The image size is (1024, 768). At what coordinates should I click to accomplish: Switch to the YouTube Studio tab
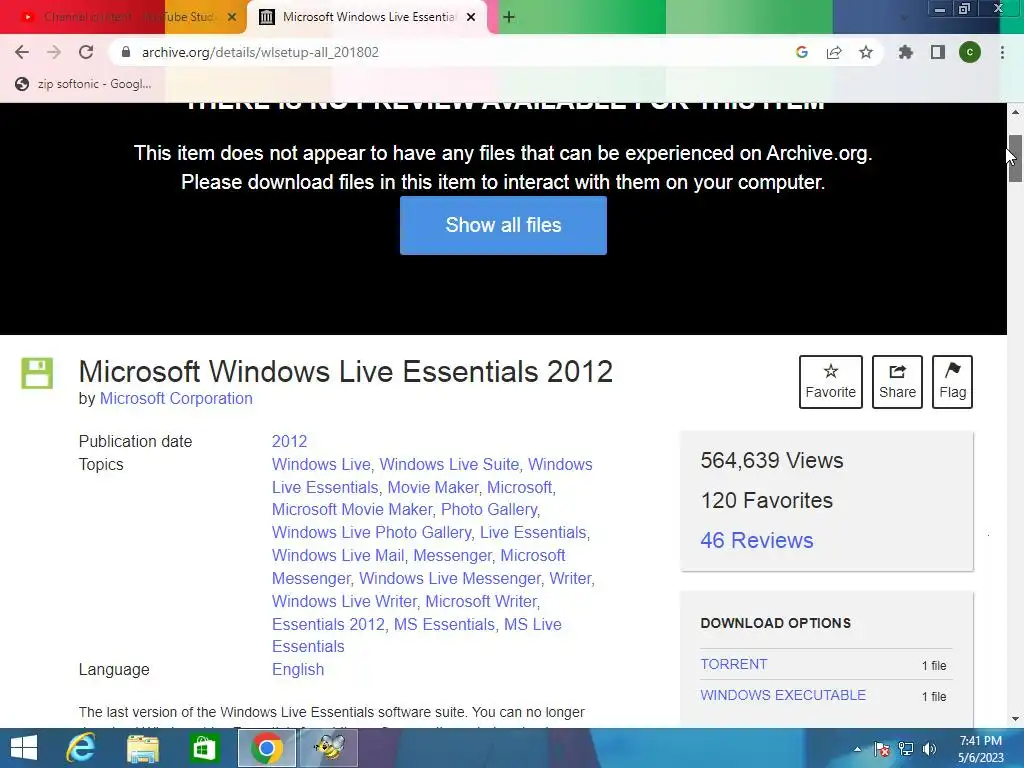[x=123, y=17]
